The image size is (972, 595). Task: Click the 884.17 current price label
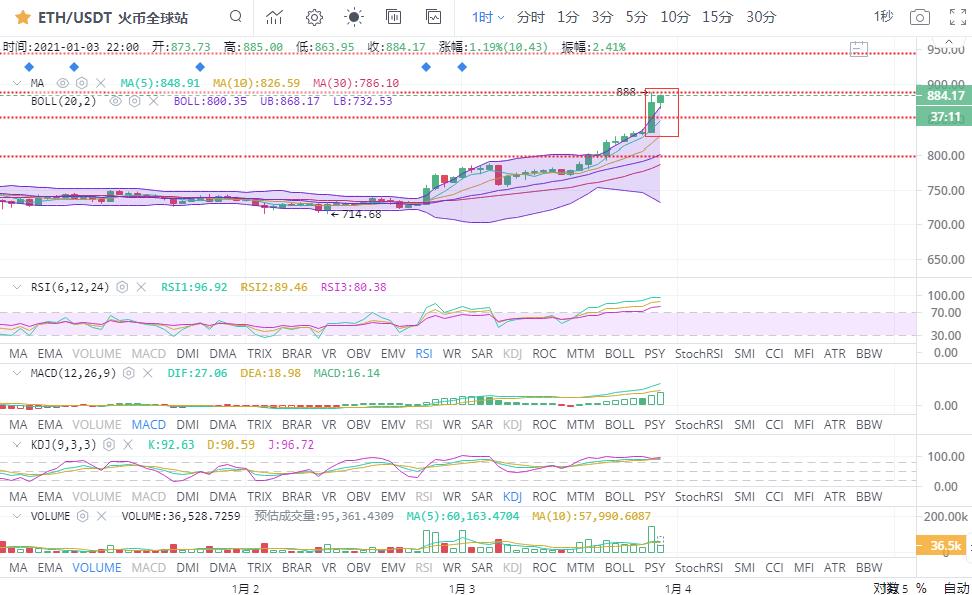[x=945, y=96]
